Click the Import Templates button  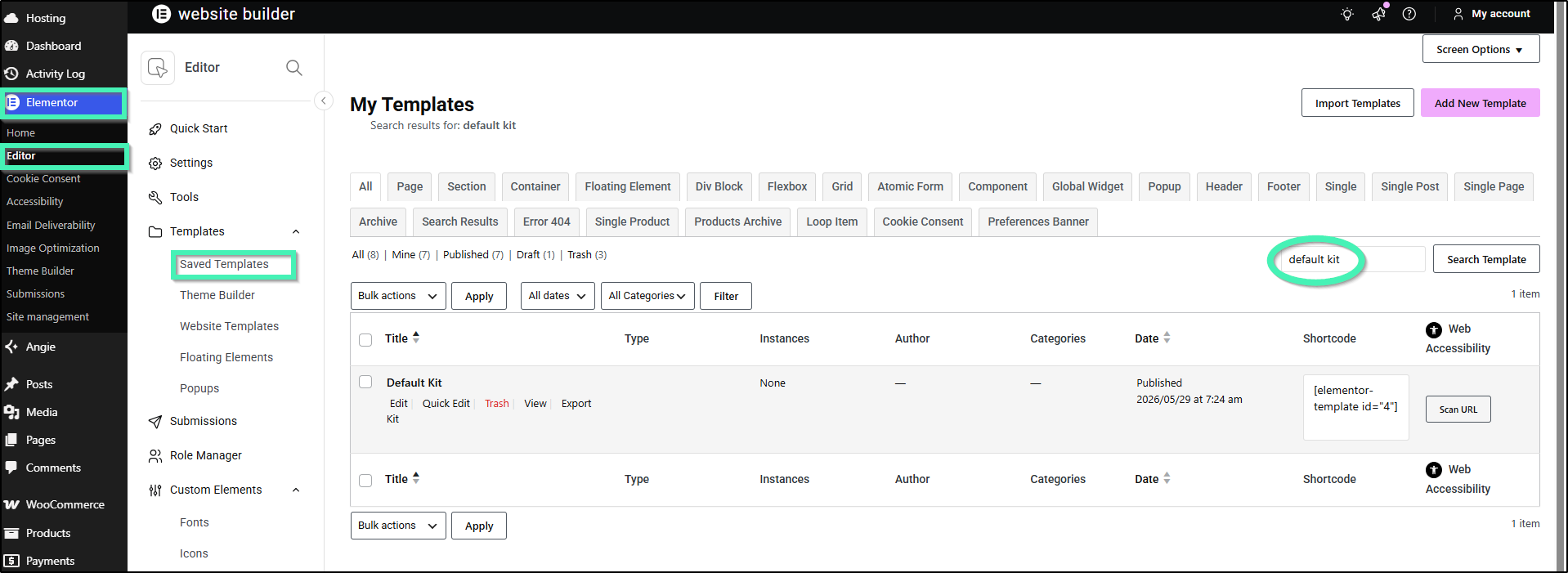click(1358, 103)
